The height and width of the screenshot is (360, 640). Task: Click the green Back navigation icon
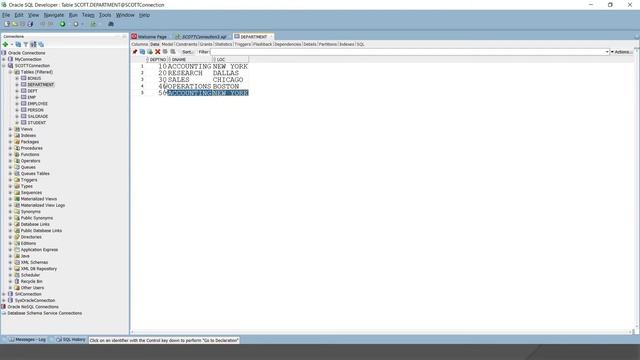tap(62, 24)
